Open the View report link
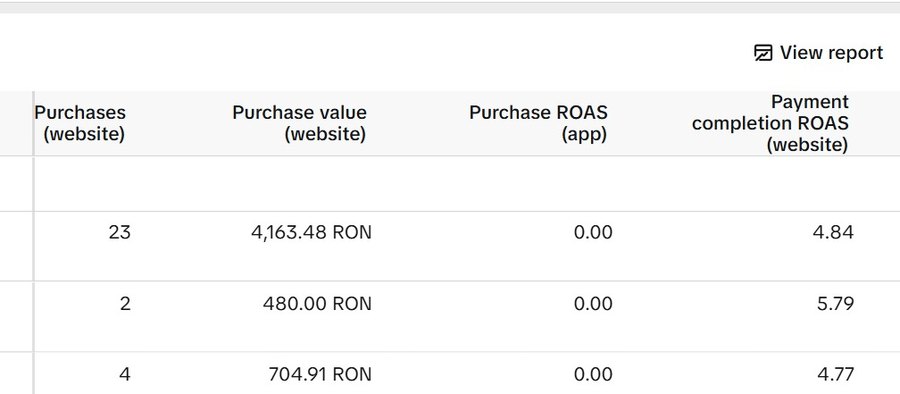Screen dimensions: 900x394 coord(818,53)
